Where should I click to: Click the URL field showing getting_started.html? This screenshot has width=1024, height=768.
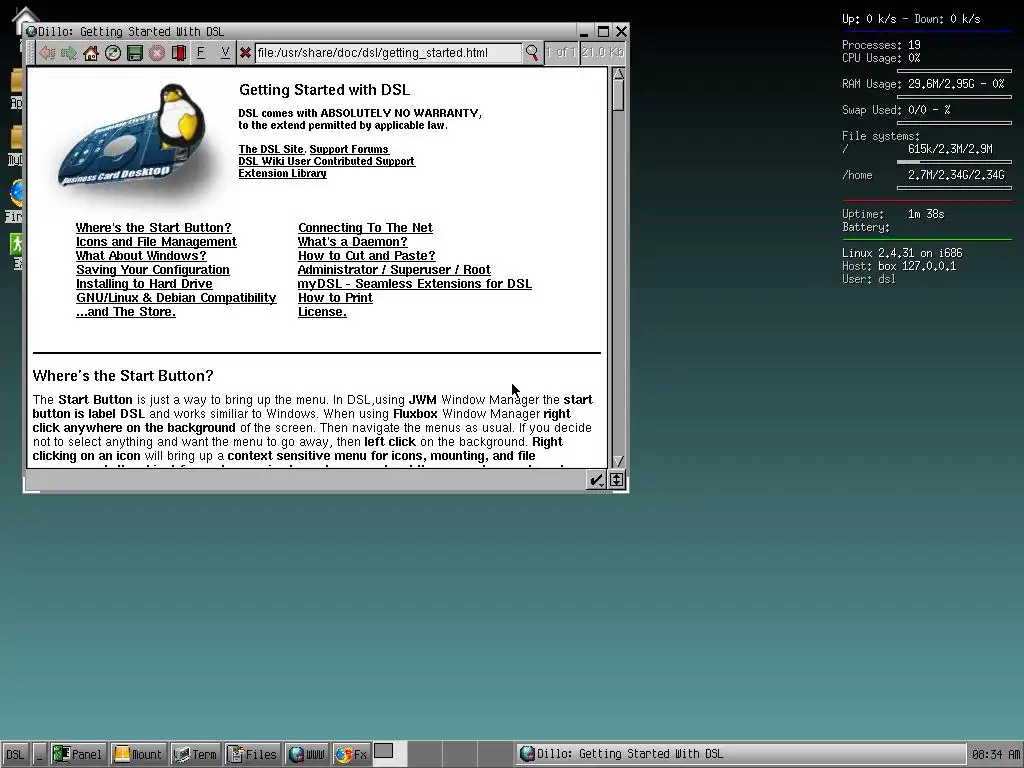click(x=389, y=53)
